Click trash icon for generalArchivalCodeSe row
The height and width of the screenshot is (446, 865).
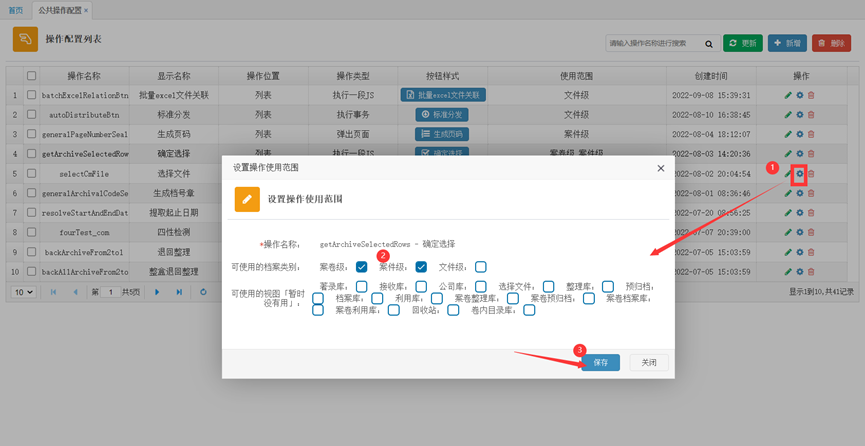[x=811, y=193]
